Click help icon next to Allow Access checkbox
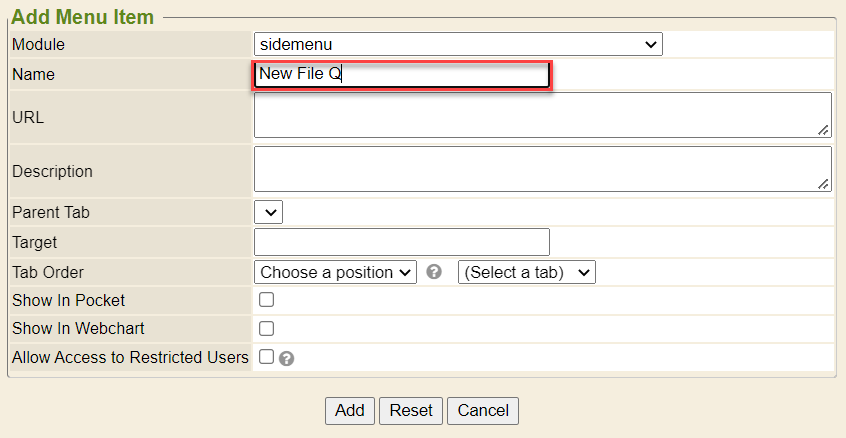 [x=286, y=358]
